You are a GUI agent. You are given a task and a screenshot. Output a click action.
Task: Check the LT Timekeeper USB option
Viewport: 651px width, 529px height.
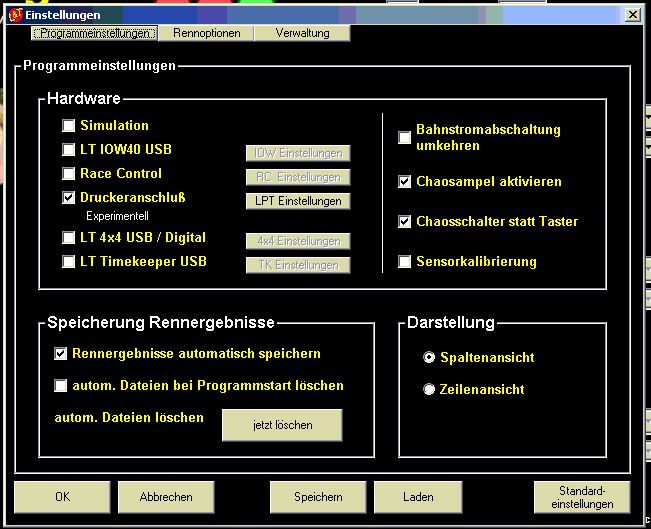(69, 262)
